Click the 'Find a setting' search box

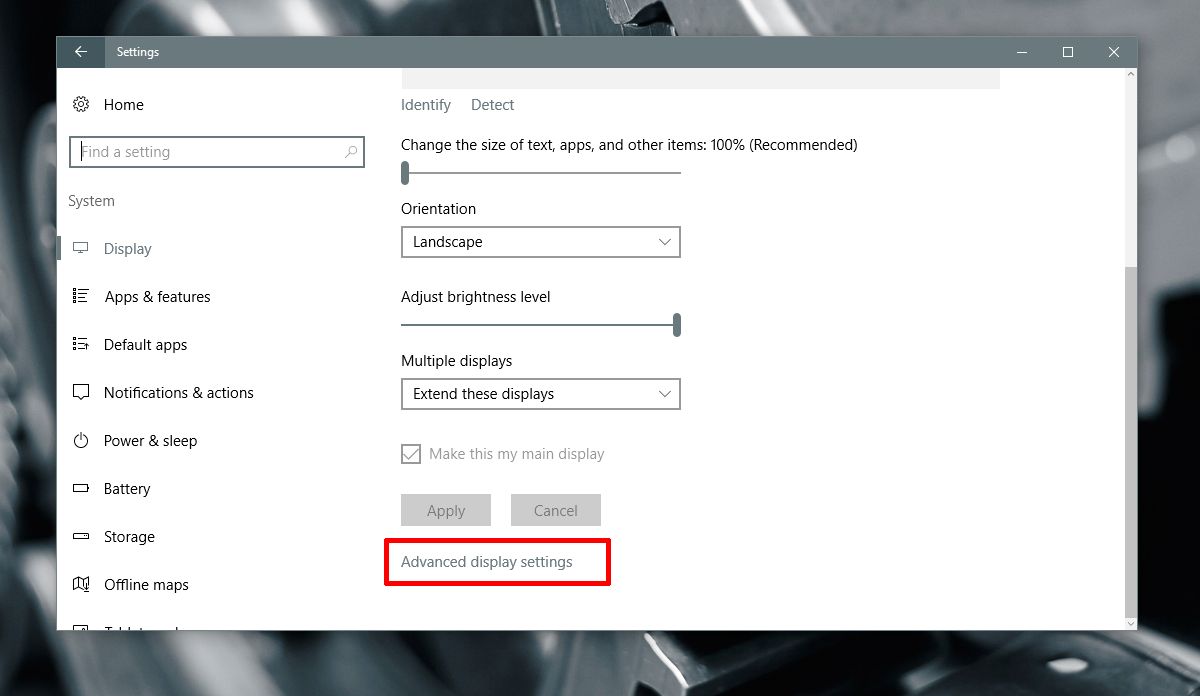210,152
